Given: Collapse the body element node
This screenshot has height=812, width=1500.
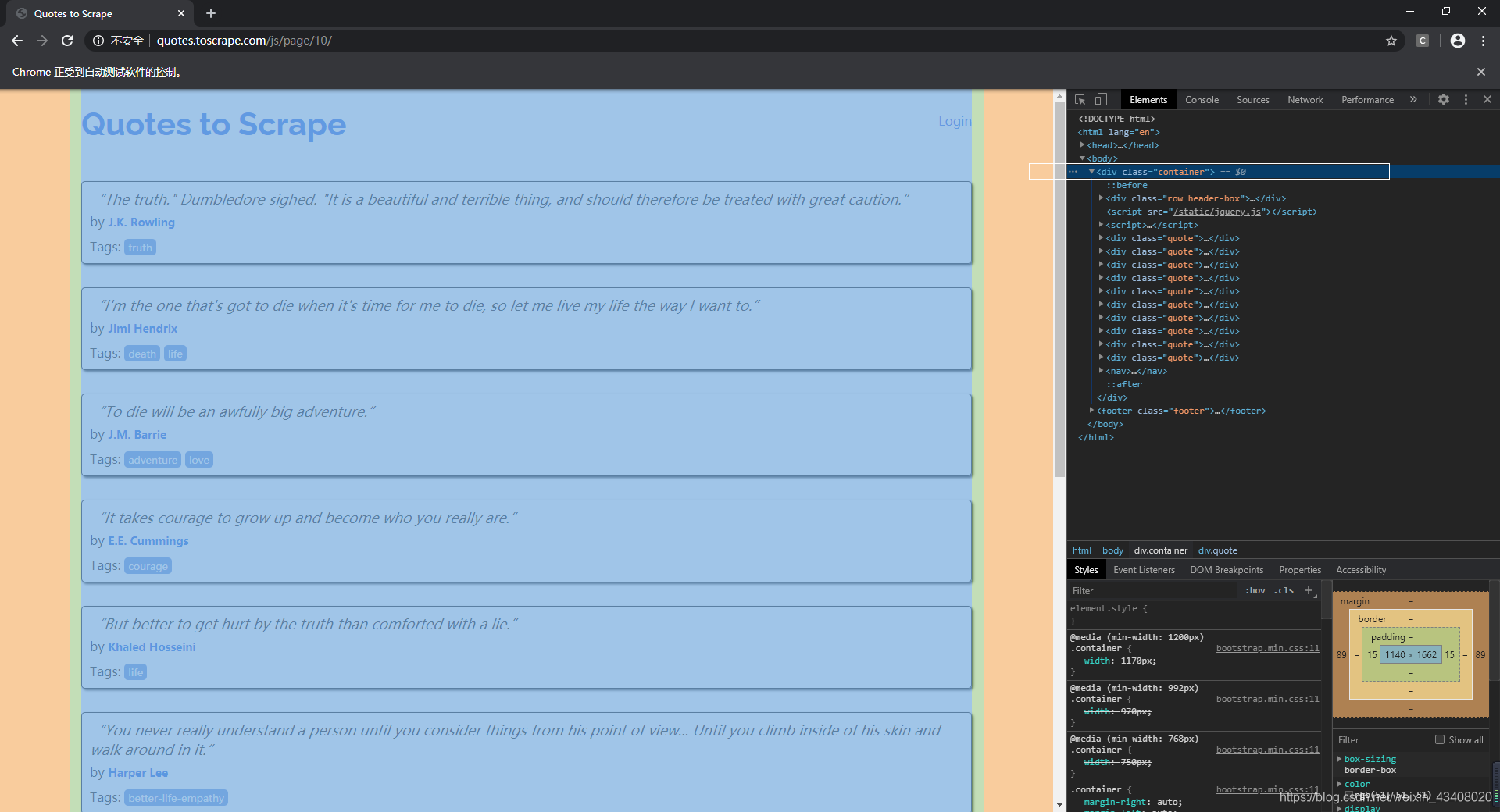Looking at the screenshot, I should [x=1082, y=158].
